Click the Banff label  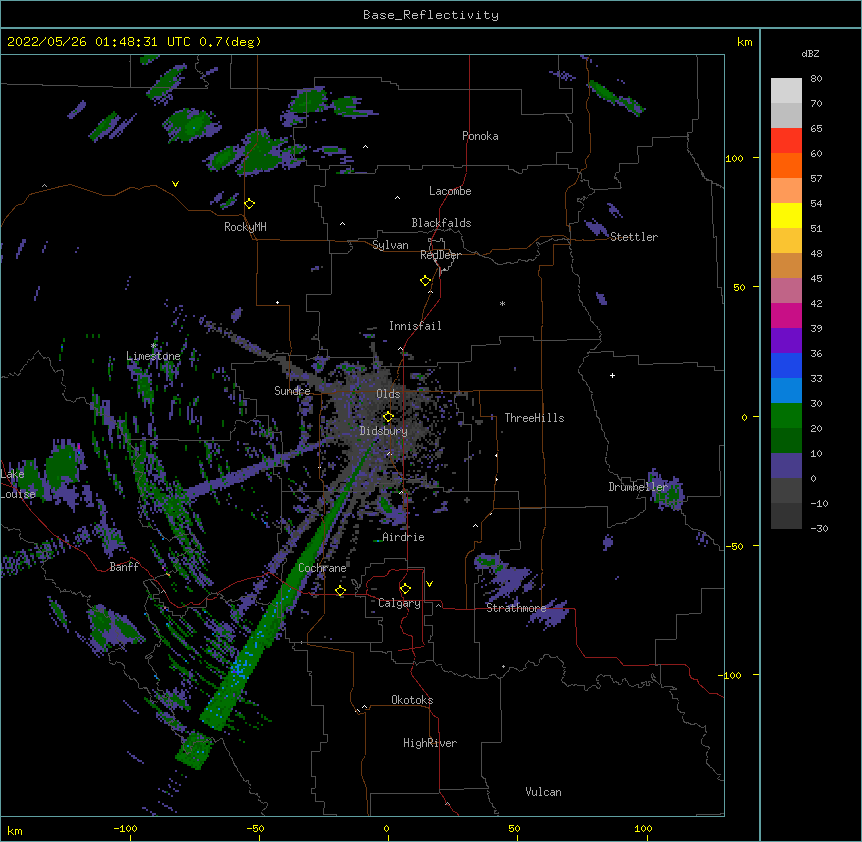tap(124, 567)
